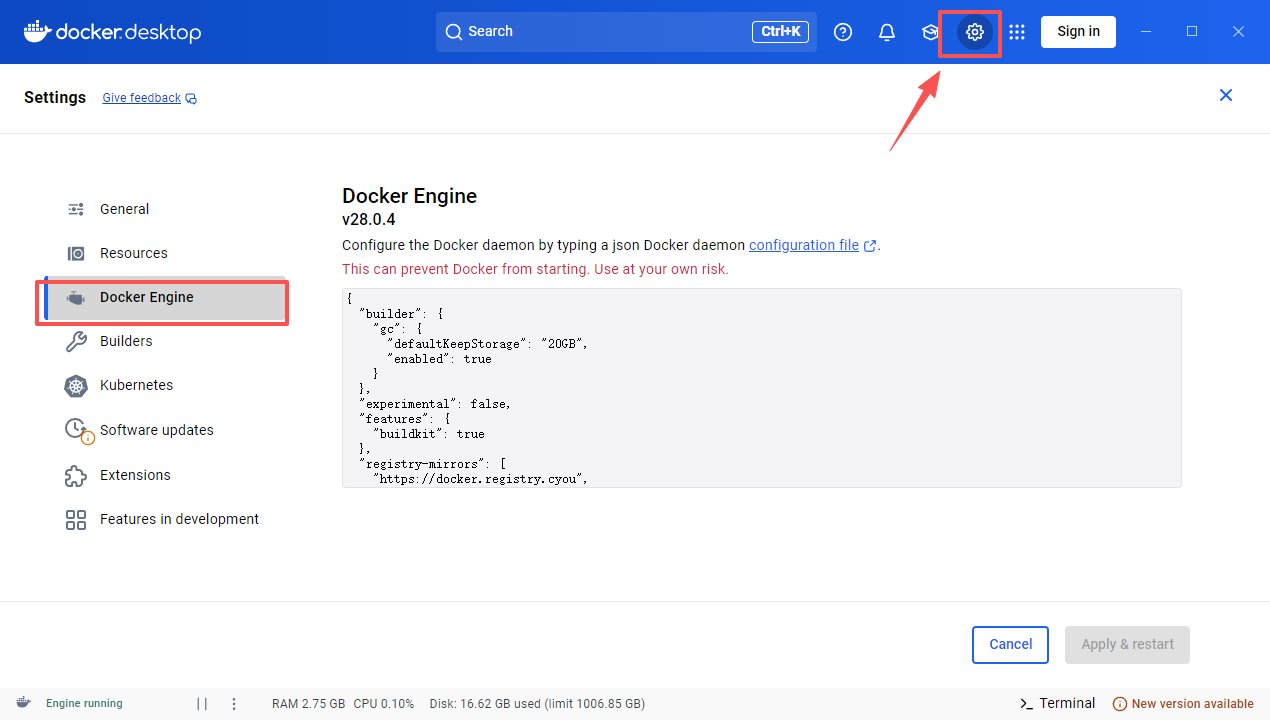The width and height of the screenshot is (1270, 720).
Task: Click the Sign in button
Action: pos(1078,31)
